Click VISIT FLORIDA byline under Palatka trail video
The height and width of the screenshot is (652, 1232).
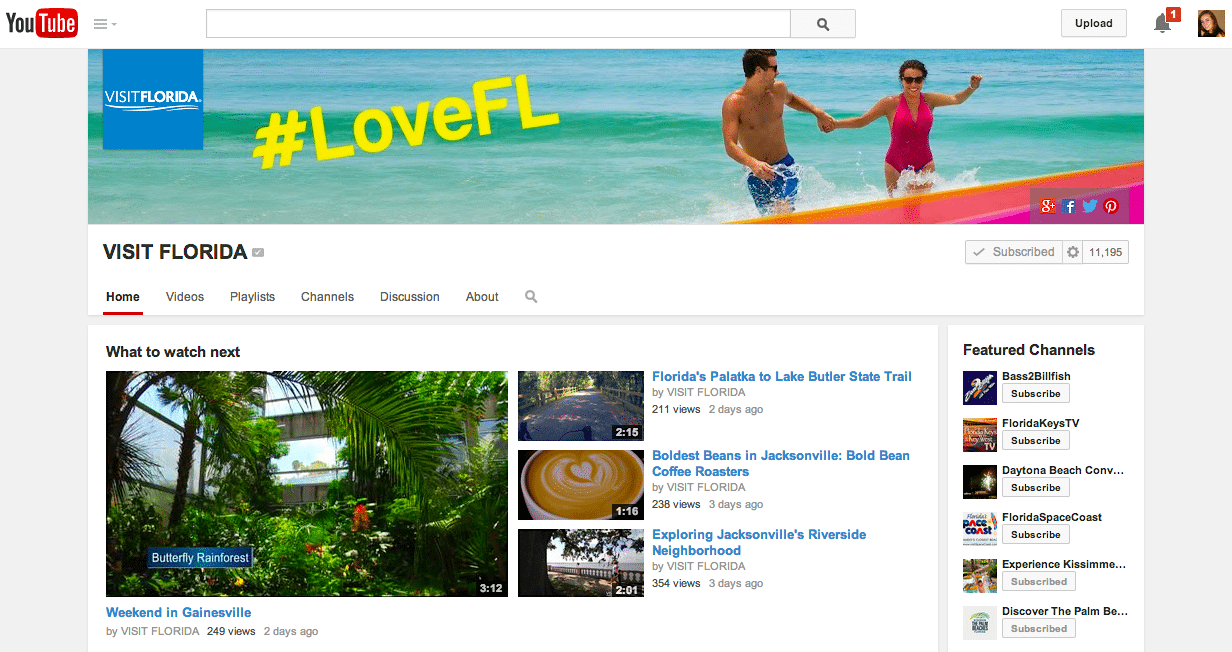pos(706,393)
